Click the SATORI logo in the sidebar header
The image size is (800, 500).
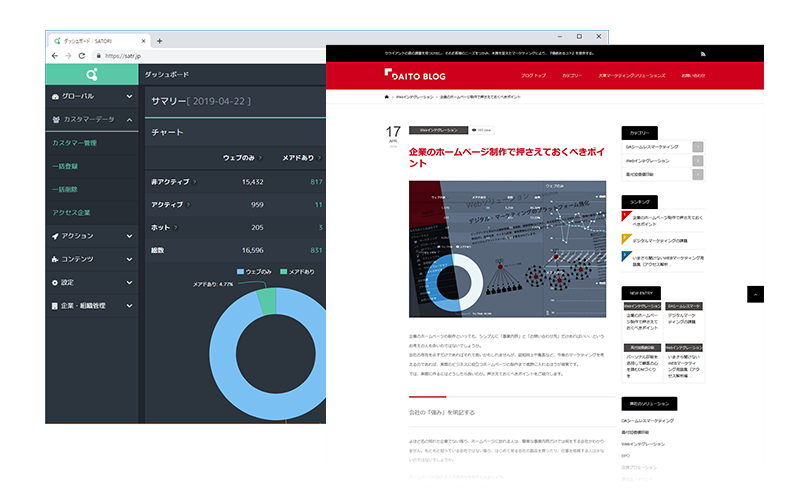[x=91, y=73]
